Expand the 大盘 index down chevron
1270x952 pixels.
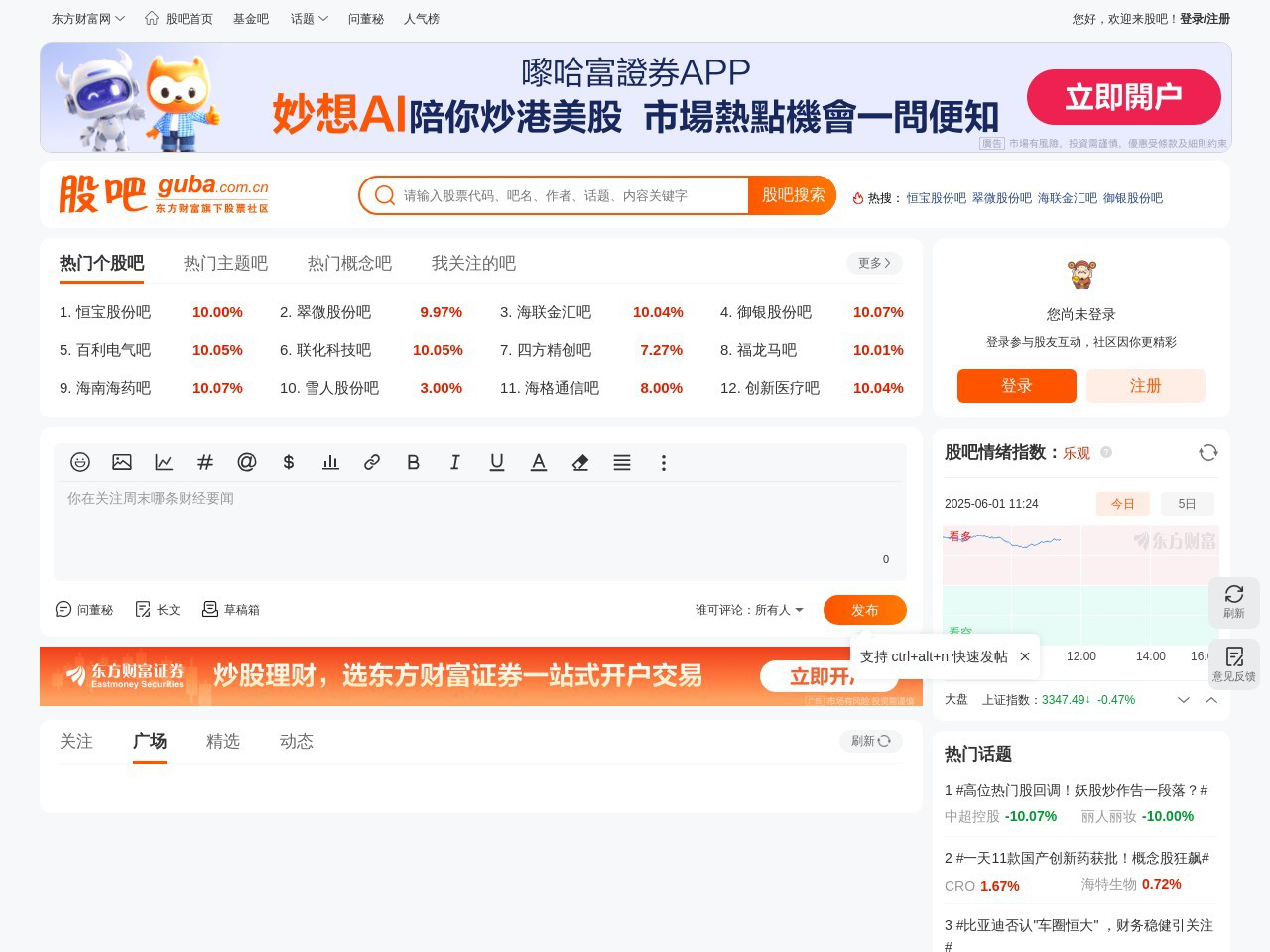click(1184, 699)
